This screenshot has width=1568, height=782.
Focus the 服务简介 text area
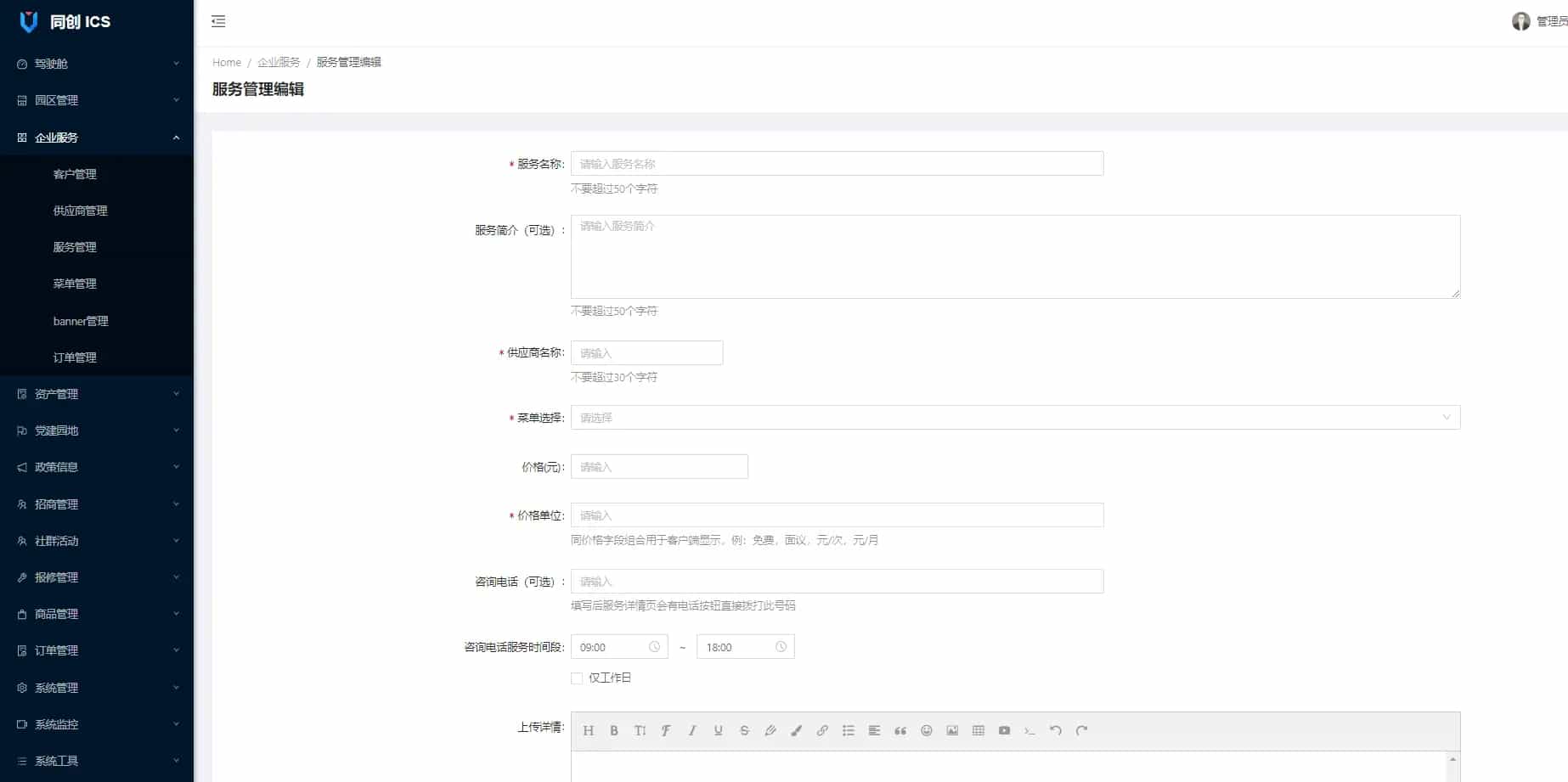1015,256
